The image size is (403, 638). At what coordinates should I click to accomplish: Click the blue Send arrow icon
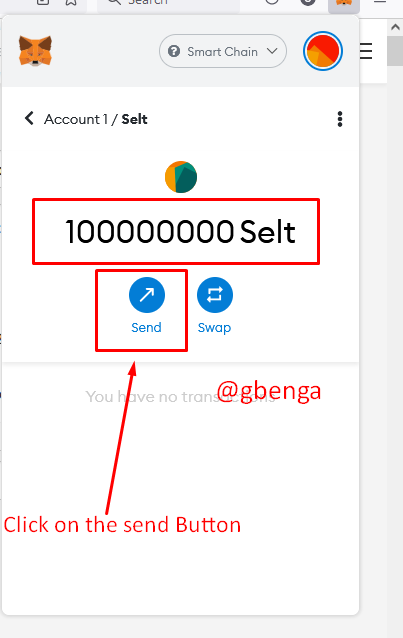pyautogui.click(x=147, y=295)
